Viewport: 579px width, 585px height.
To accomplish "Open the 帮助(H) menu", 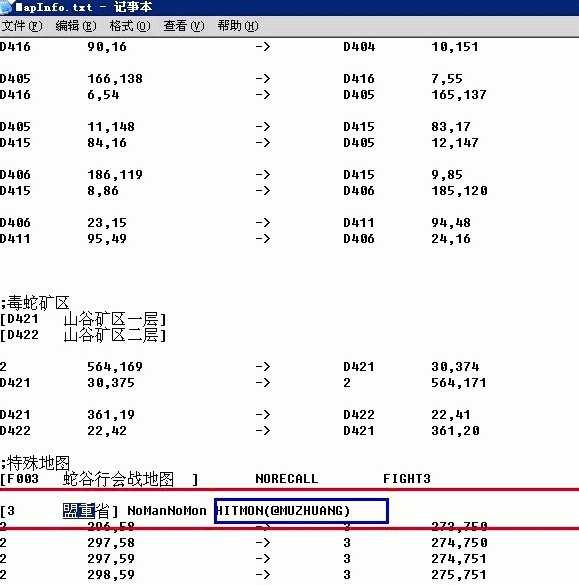I will 238,26.
